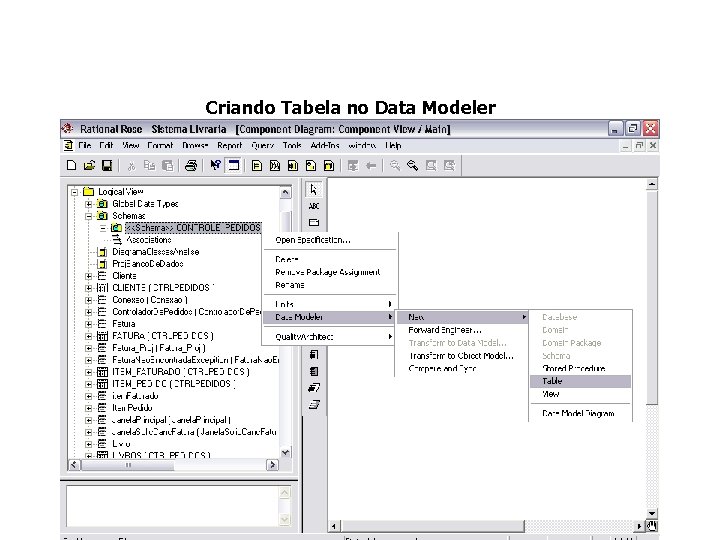Click the Browse Parent toolbar icon
This screenshot has height=540, width=720.
353,166
